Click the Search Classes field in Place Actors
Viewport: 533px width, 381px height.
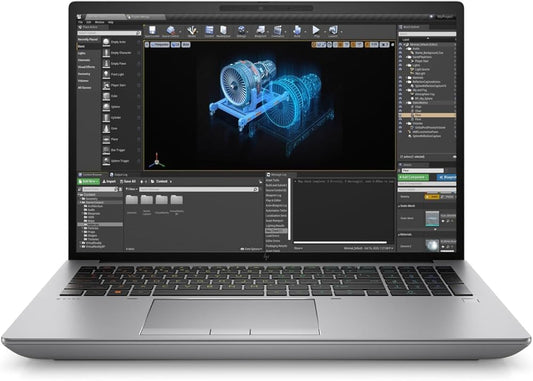(109, 33)
